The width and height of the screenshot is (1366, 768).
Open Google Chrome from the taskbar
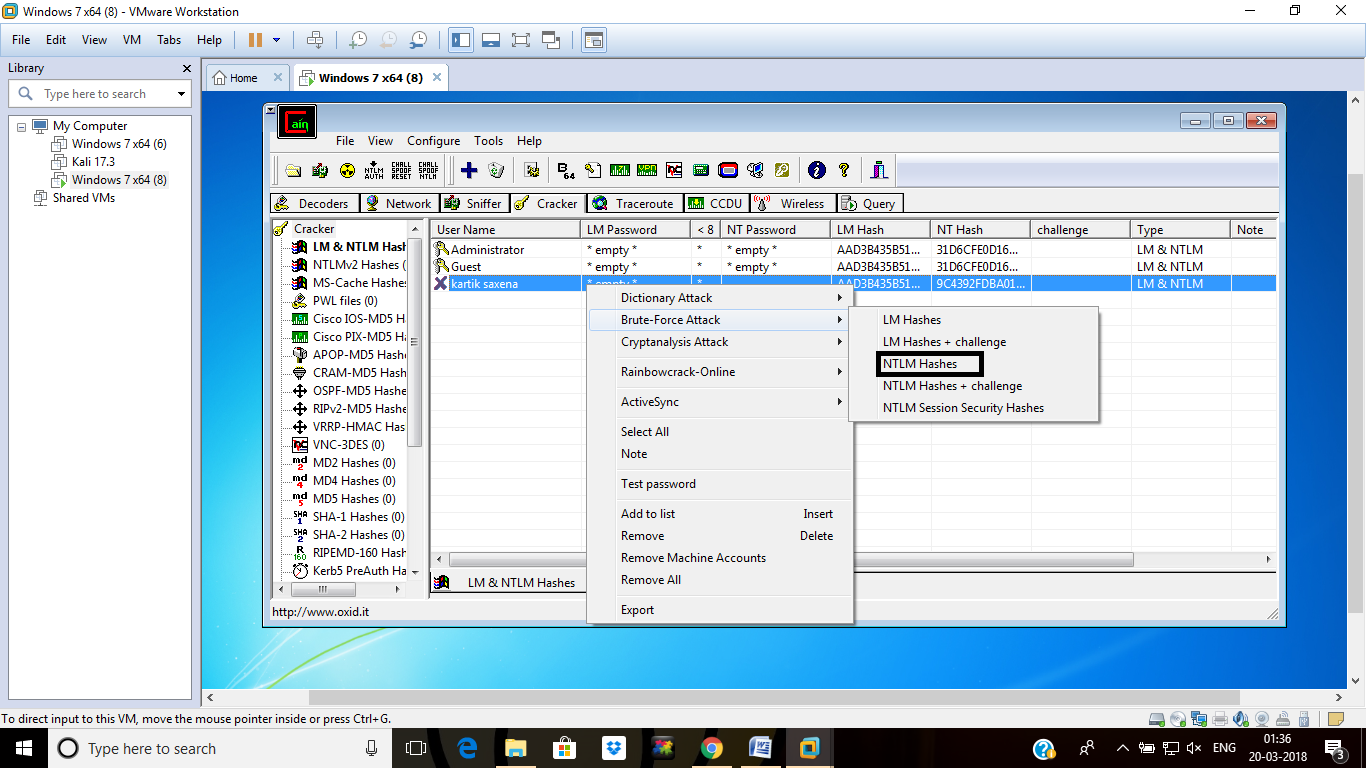(x=711, y=748)
